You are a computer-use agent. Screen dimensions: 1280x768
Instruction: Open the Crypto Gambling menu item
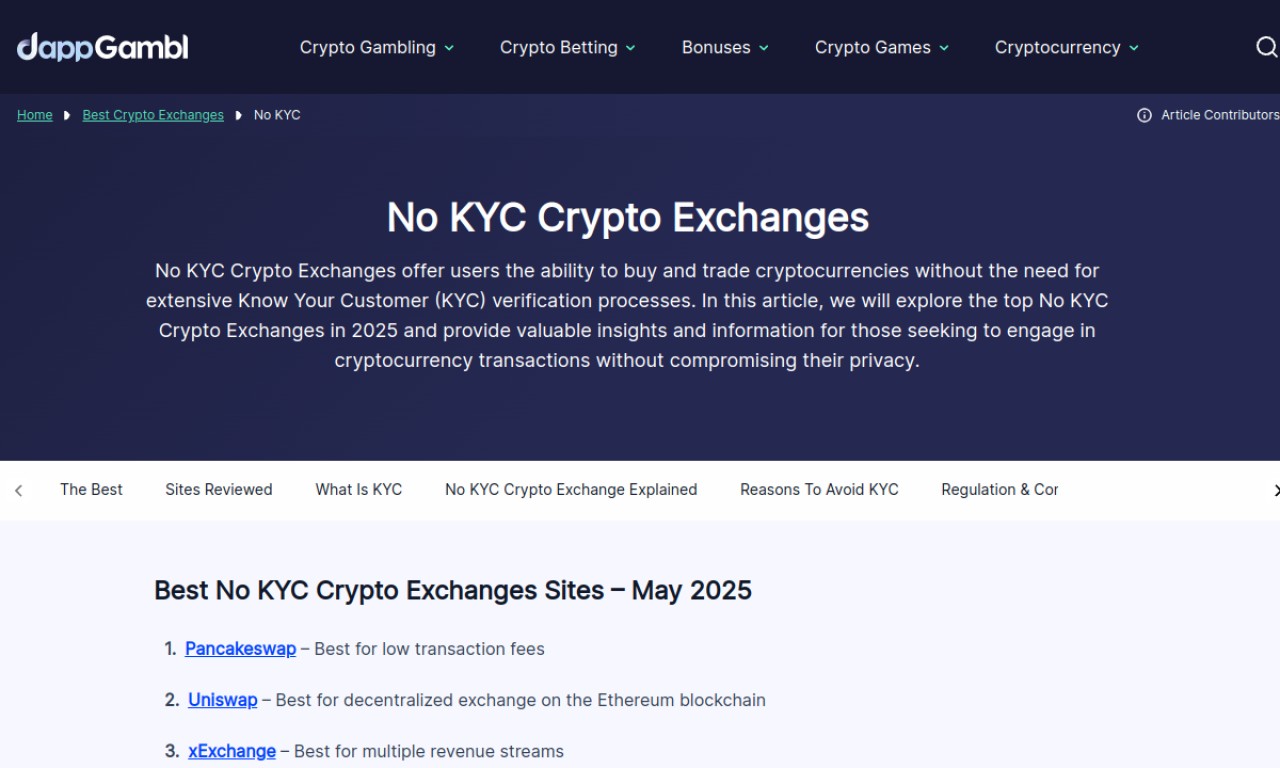(x=368, y=47)
